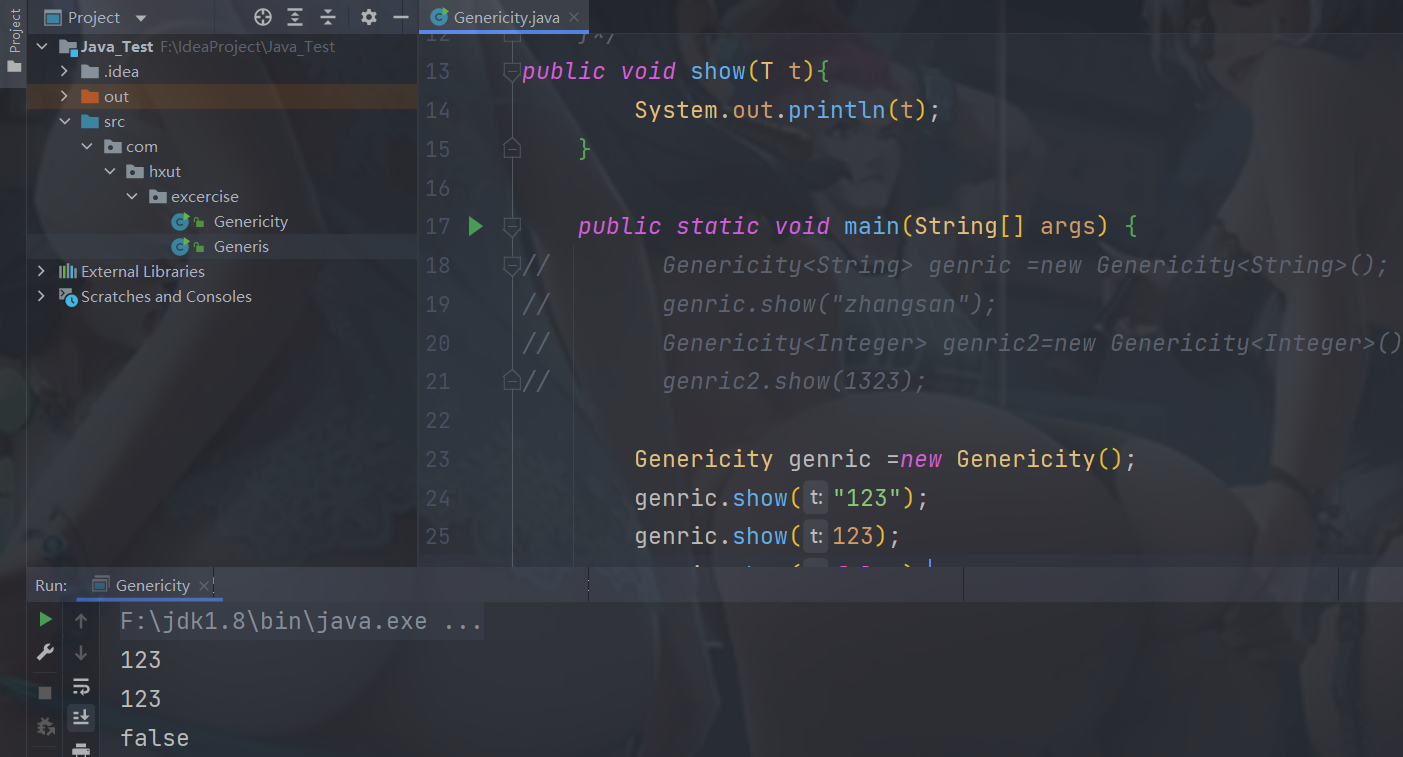This screenshot has width=1403, height=757.
Task: Rerun Genericity in the Run panel
Action: (x=45, y=620)
